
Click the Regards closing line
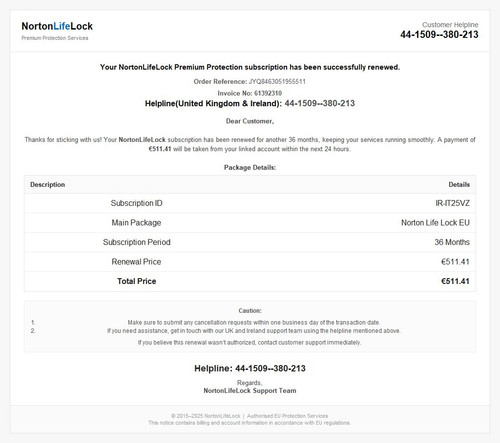(250, 383)
